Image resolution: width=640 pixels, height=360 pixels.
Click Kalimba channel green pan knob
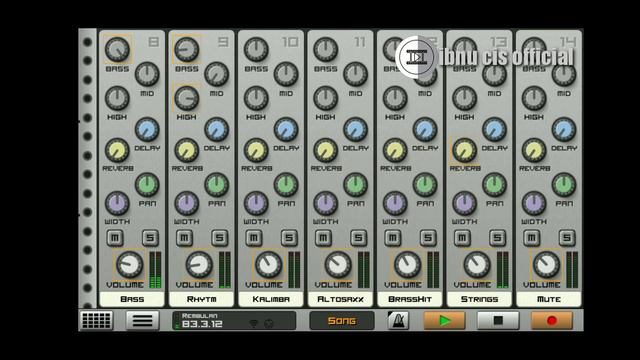pyautogui.click(x=286, y=184)
